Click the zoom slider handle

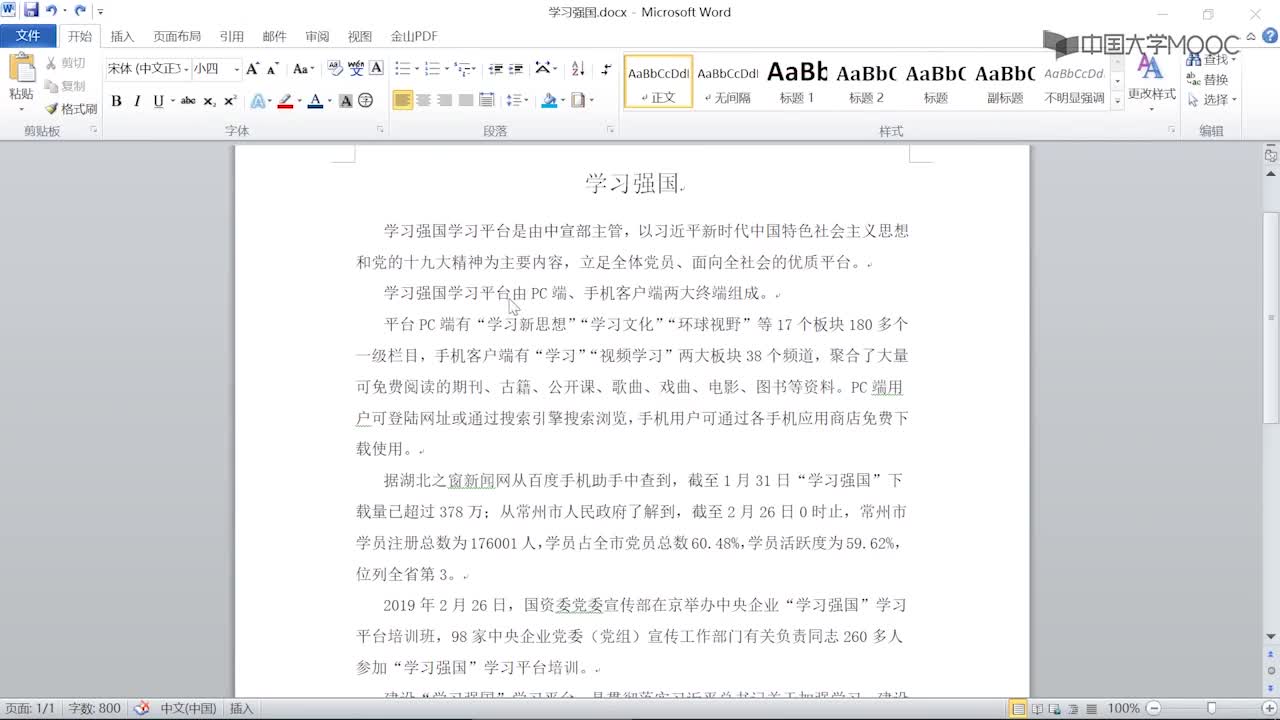1211,709
